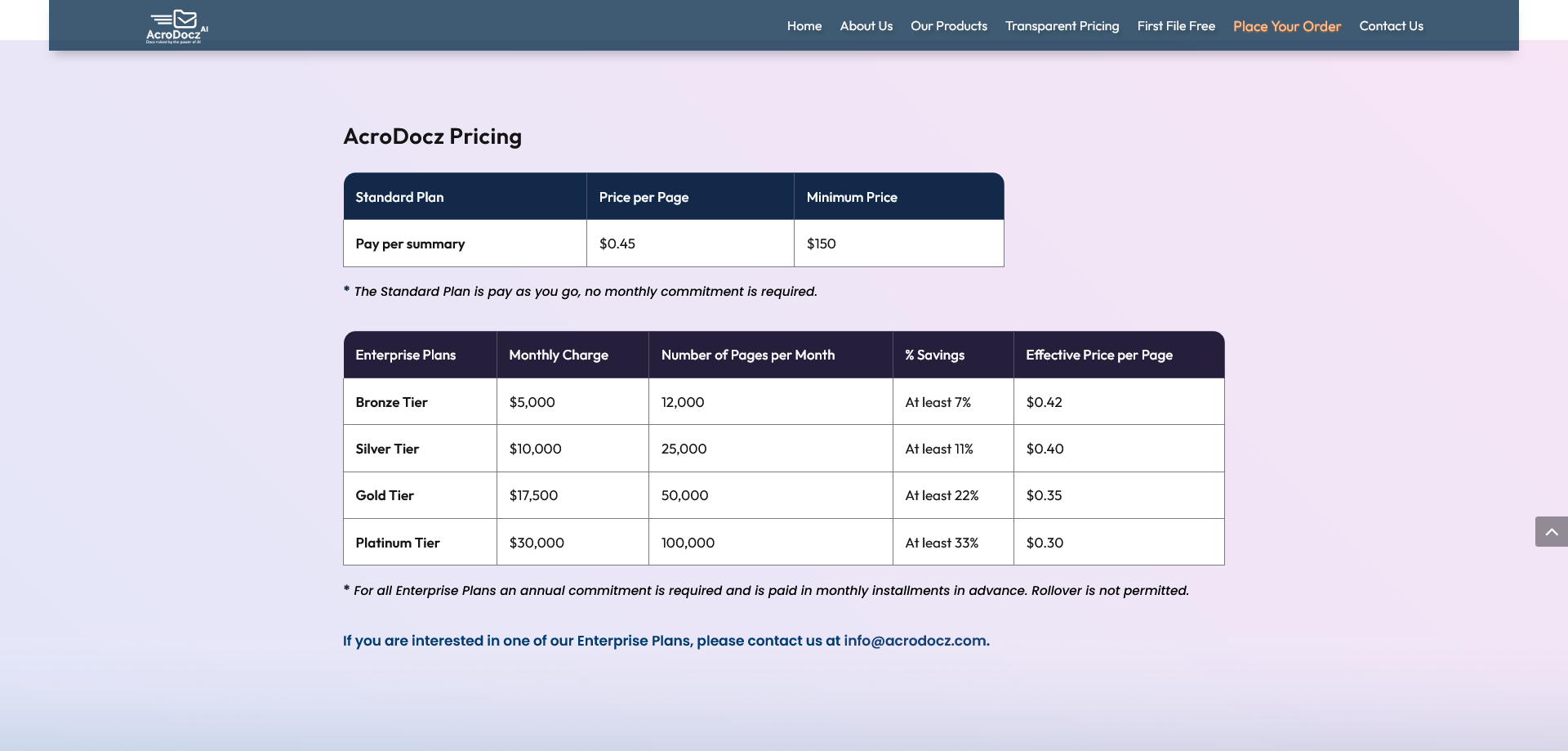1568x751 pixels.
Task: Click the $0.42 effective price cell
Action: (1119, 402)
